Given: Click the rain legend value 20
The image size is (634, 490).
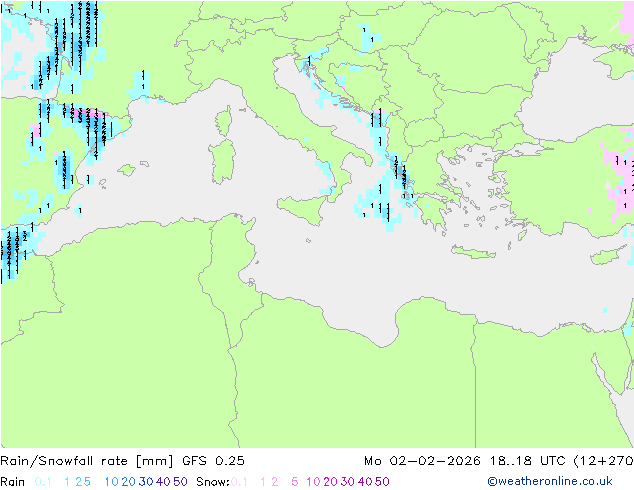Looking at the screenshot, I should coord(128,482).
